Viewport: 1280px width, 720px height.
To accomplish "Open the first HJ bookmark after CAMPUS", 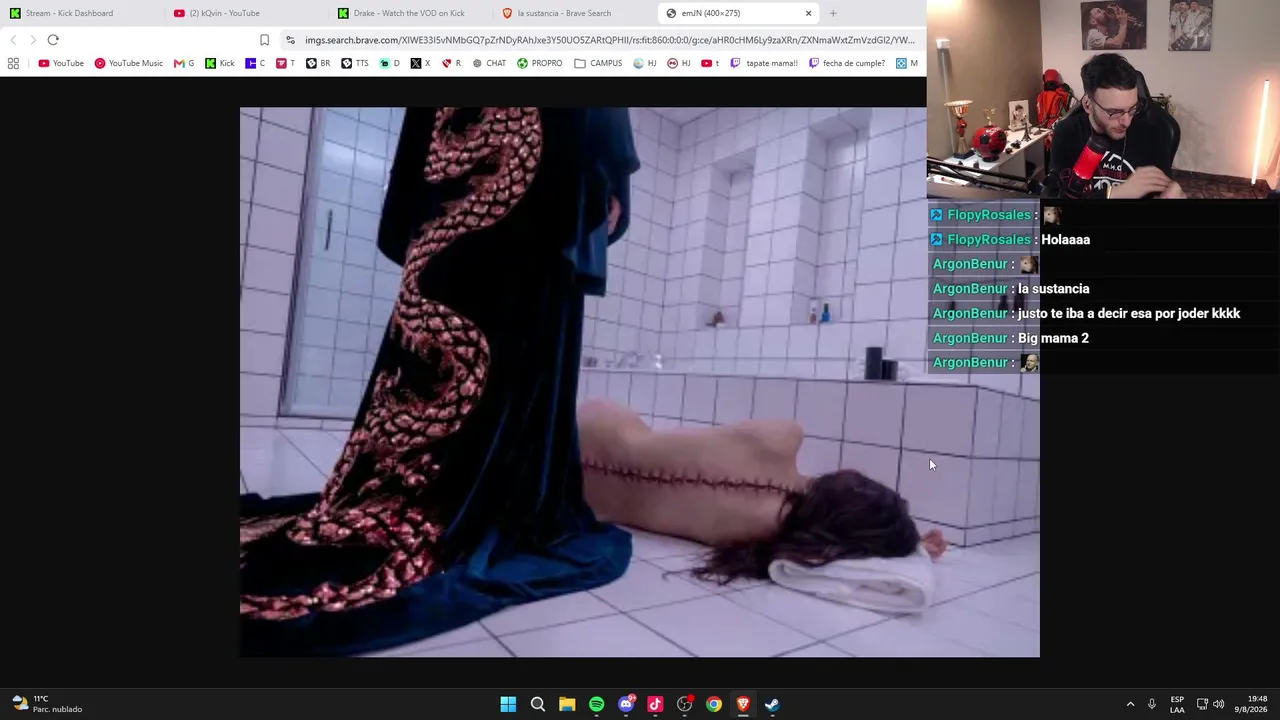I will pos(645,63).
